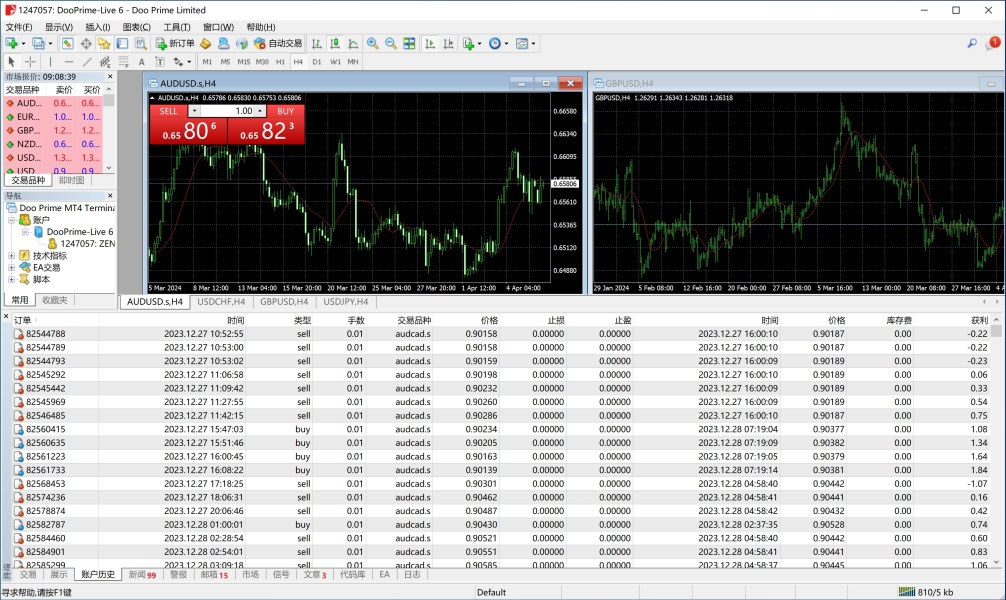The image size is (1006, 600).
Task: Select the text label 'A' drawing tool
Action: click(141, 62)
